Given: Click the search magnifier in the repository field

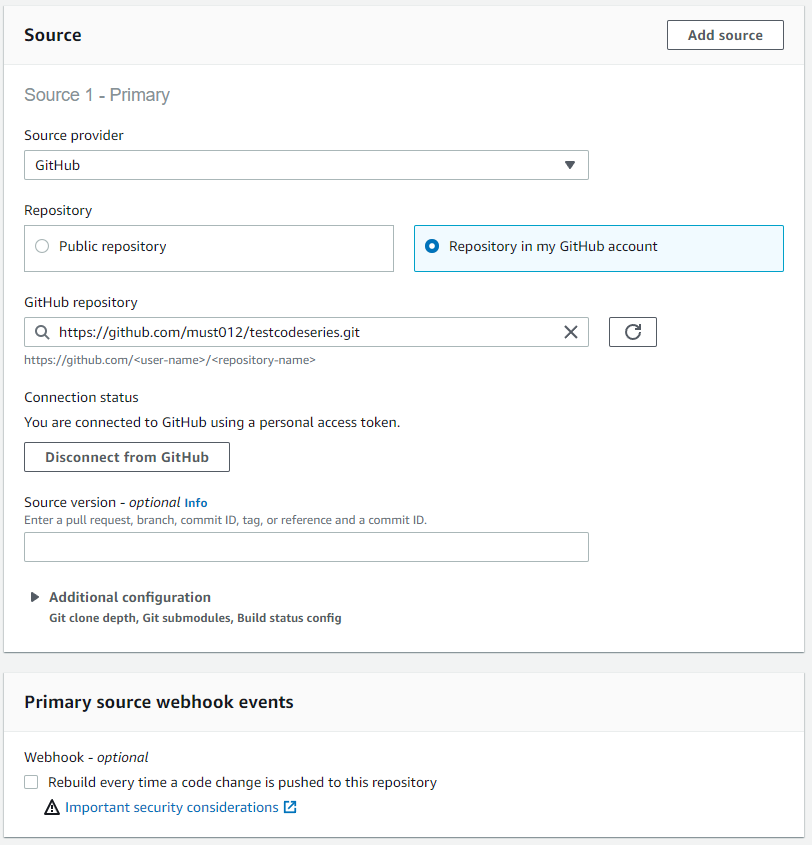Looking at the screenshot, I should 41,332.
